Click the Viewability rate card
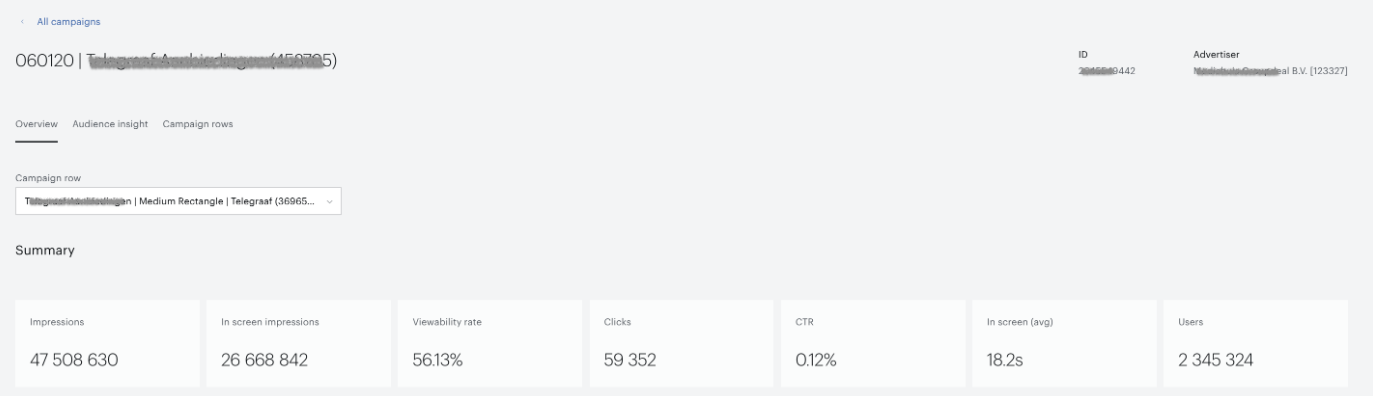Screen dimensions: 1373x396 (x=490, y=343)
